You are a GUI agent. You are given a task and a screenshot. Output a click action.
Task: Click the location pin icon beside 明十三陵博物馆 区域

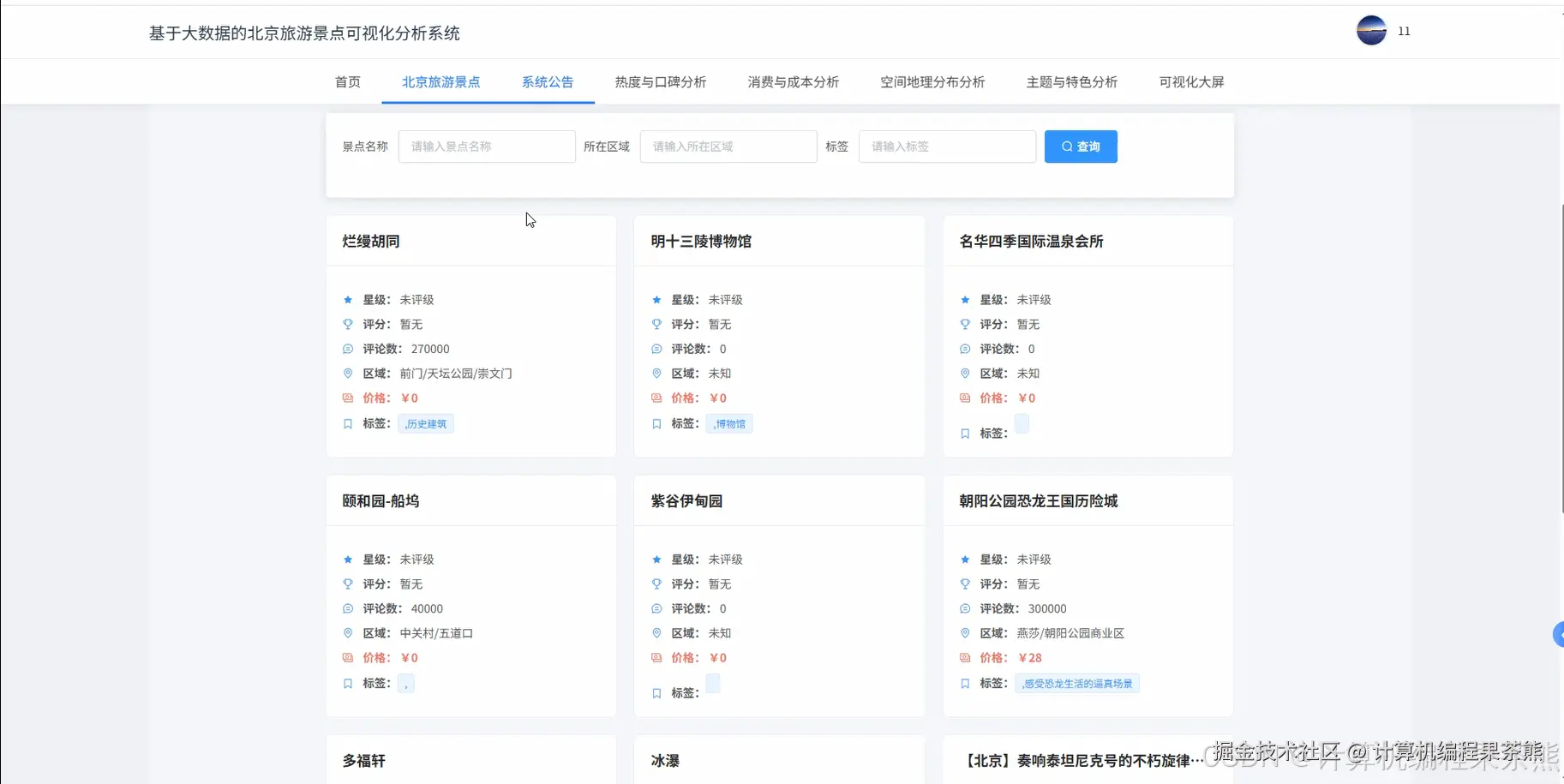(656, 374)
